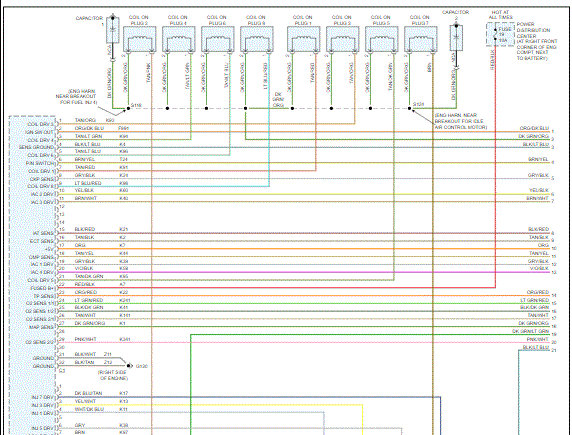Viewport: 572px width, 435px height.
Task: Click the 'COIL DRV 5' pin label
Action: pos(40,280)
